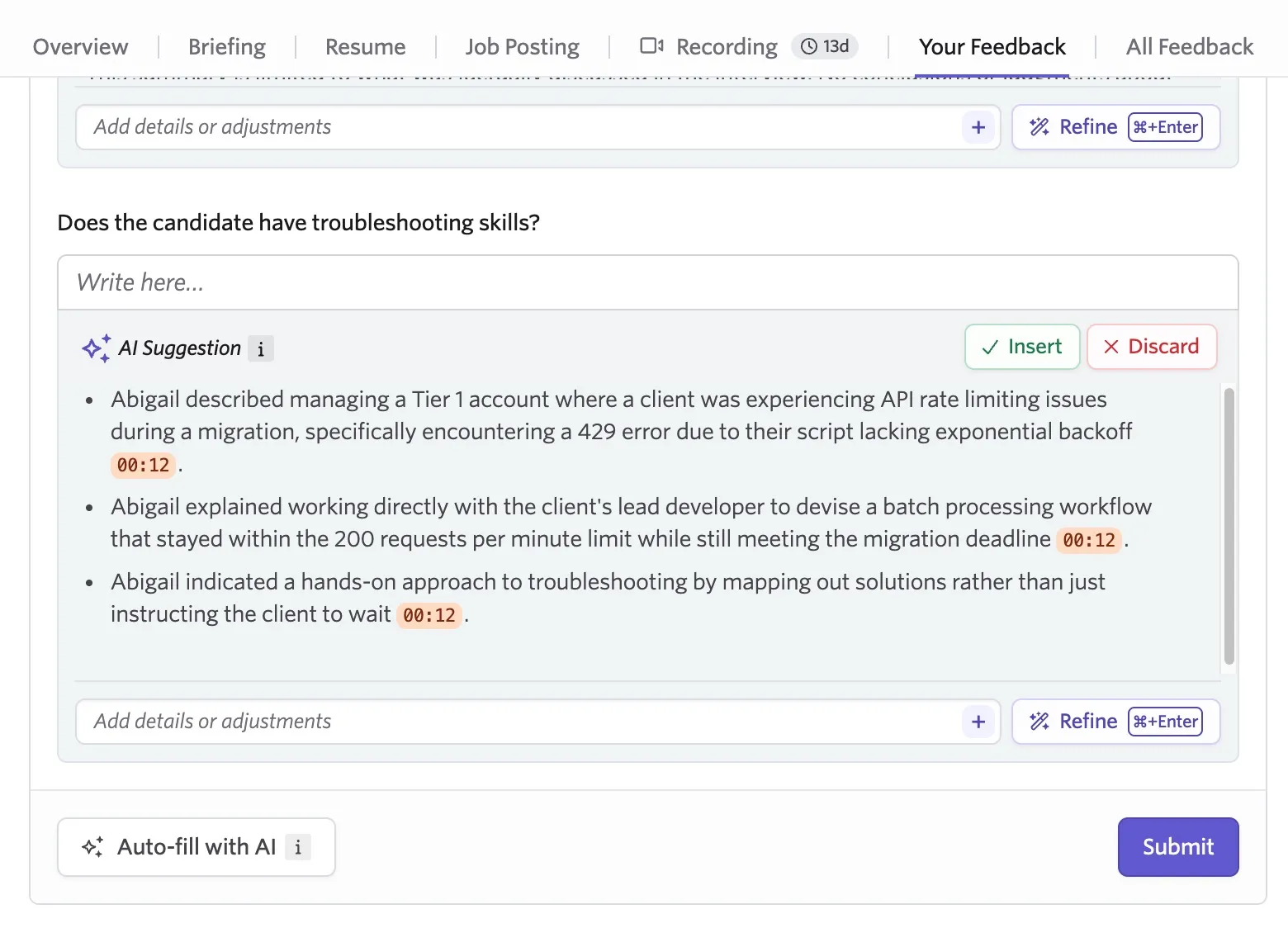Submit the feedback form
Viewport: 1288px width, 928px height.
(1178, 847)
